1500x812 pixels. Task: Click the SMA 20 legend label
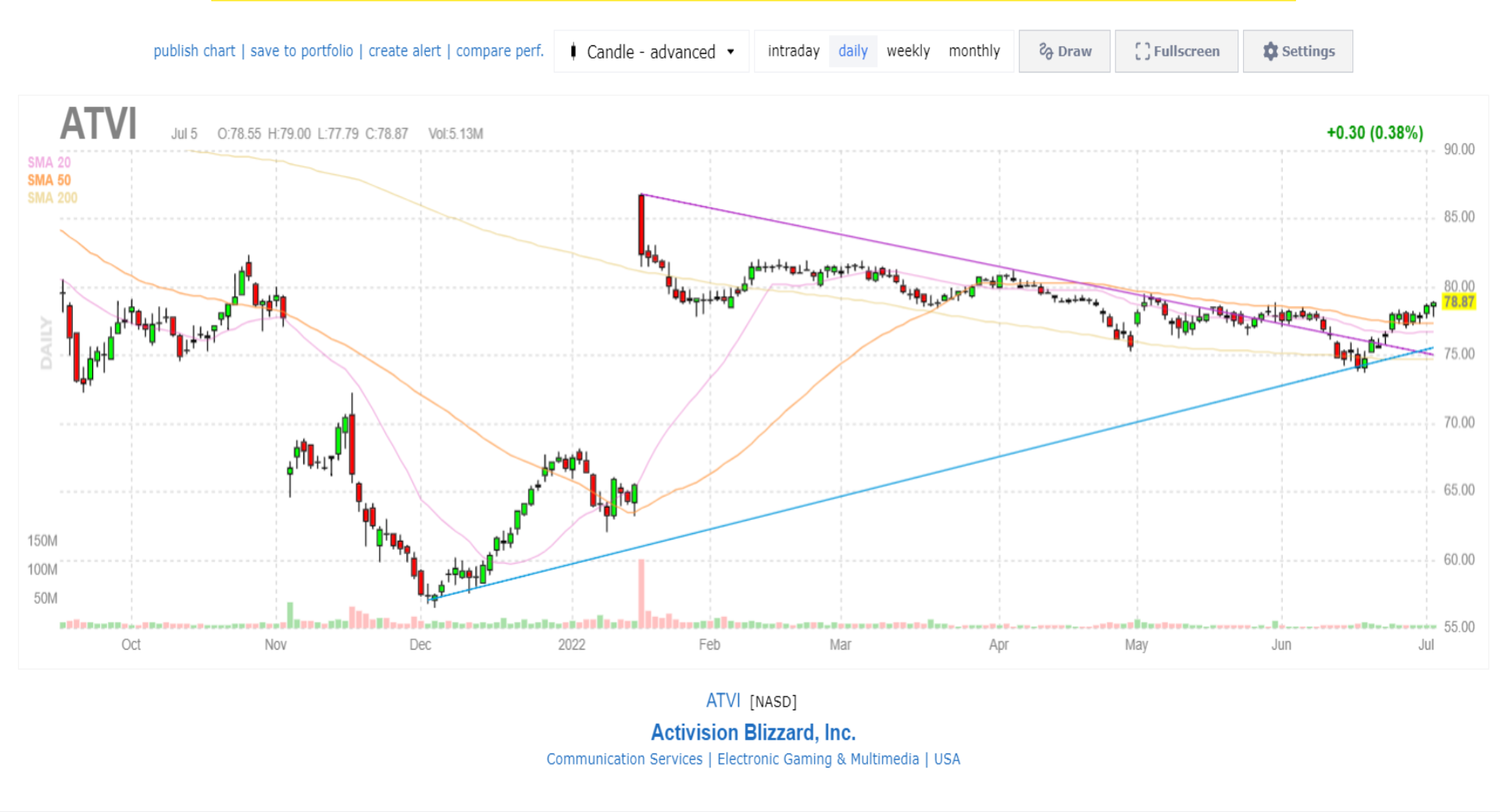(x=49, y=162)
